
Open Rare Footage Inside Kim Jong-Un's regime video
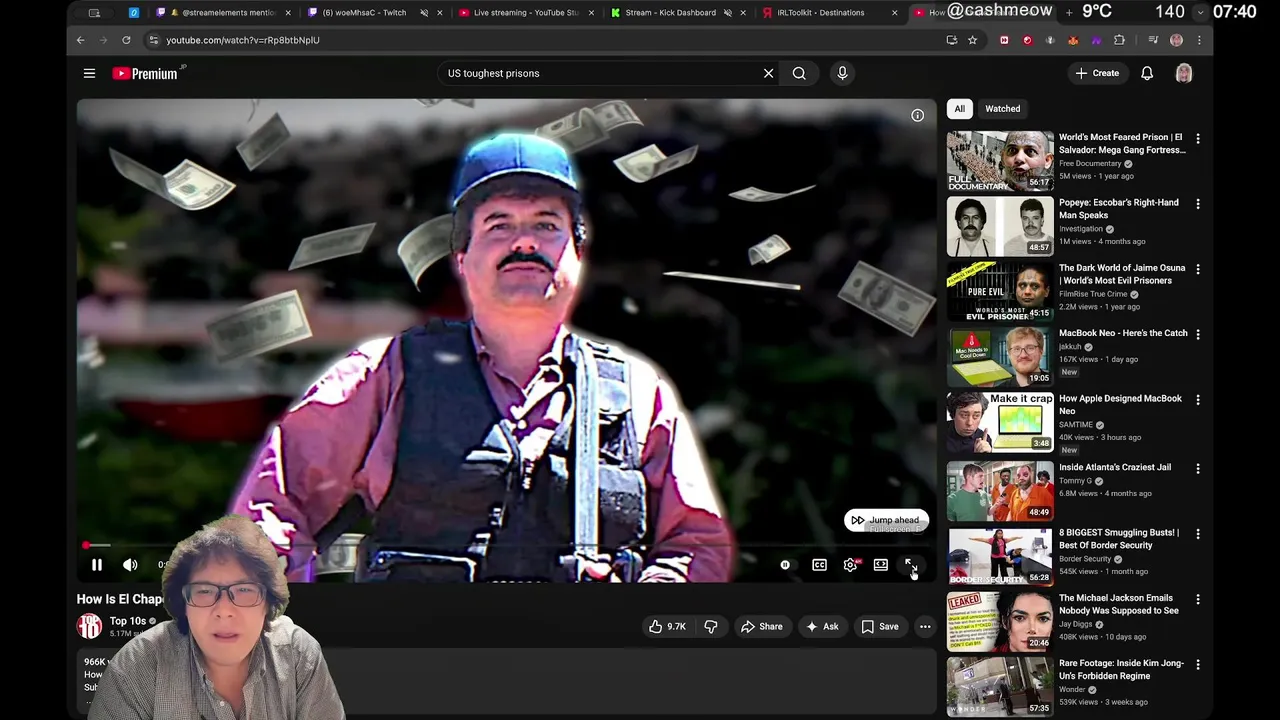(1121, 669)
